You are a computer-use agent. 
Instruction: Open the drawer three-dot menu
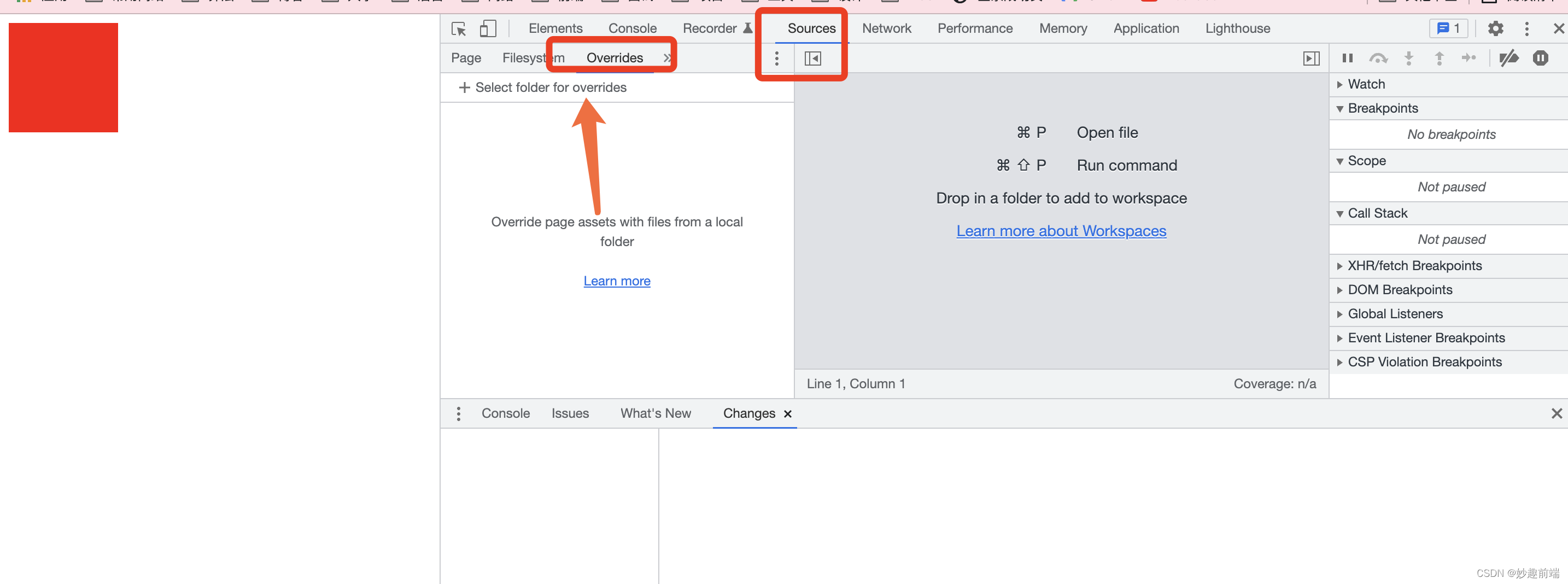458,414
